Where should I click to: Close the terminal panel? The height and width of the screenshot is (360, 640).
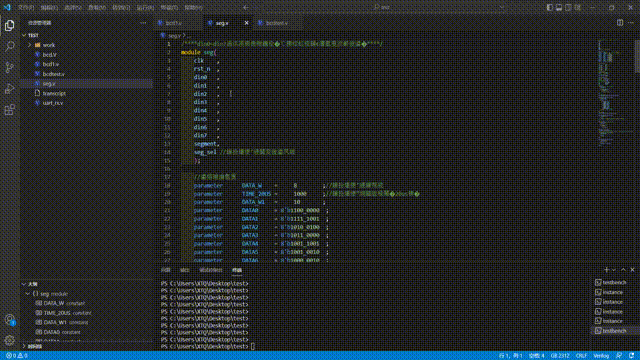tap(632, 270)
